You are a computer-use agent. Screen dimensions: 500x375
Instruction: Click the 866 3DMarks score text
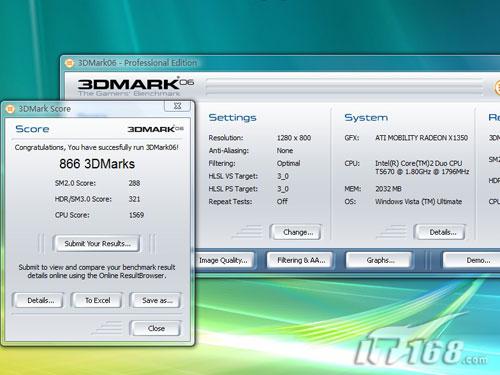tap(97, 164)
